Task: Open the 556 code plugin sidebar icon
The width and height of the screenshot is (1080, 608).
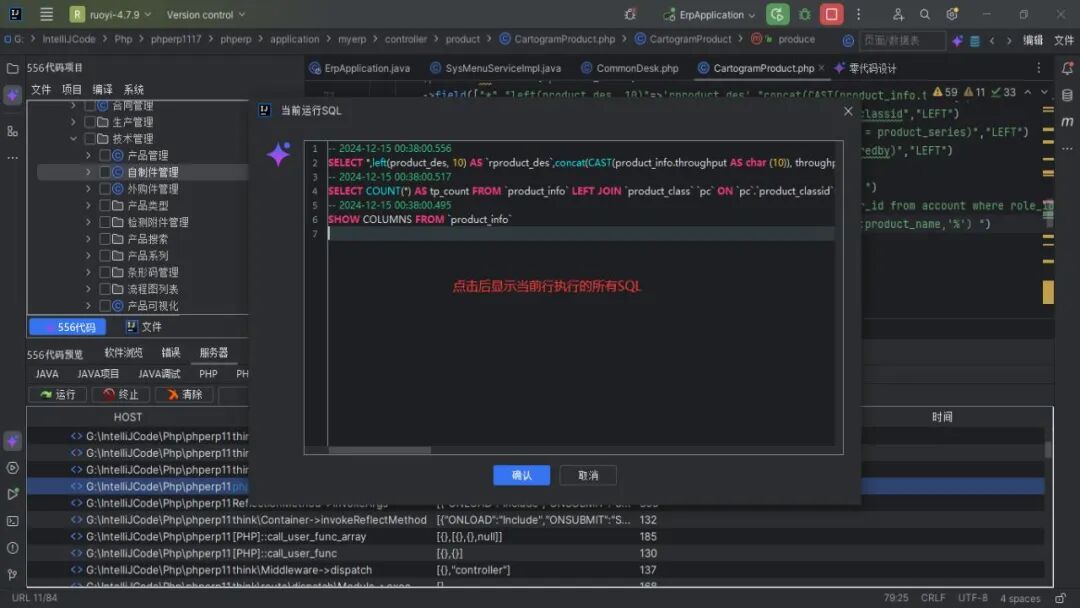Action: 12,96
